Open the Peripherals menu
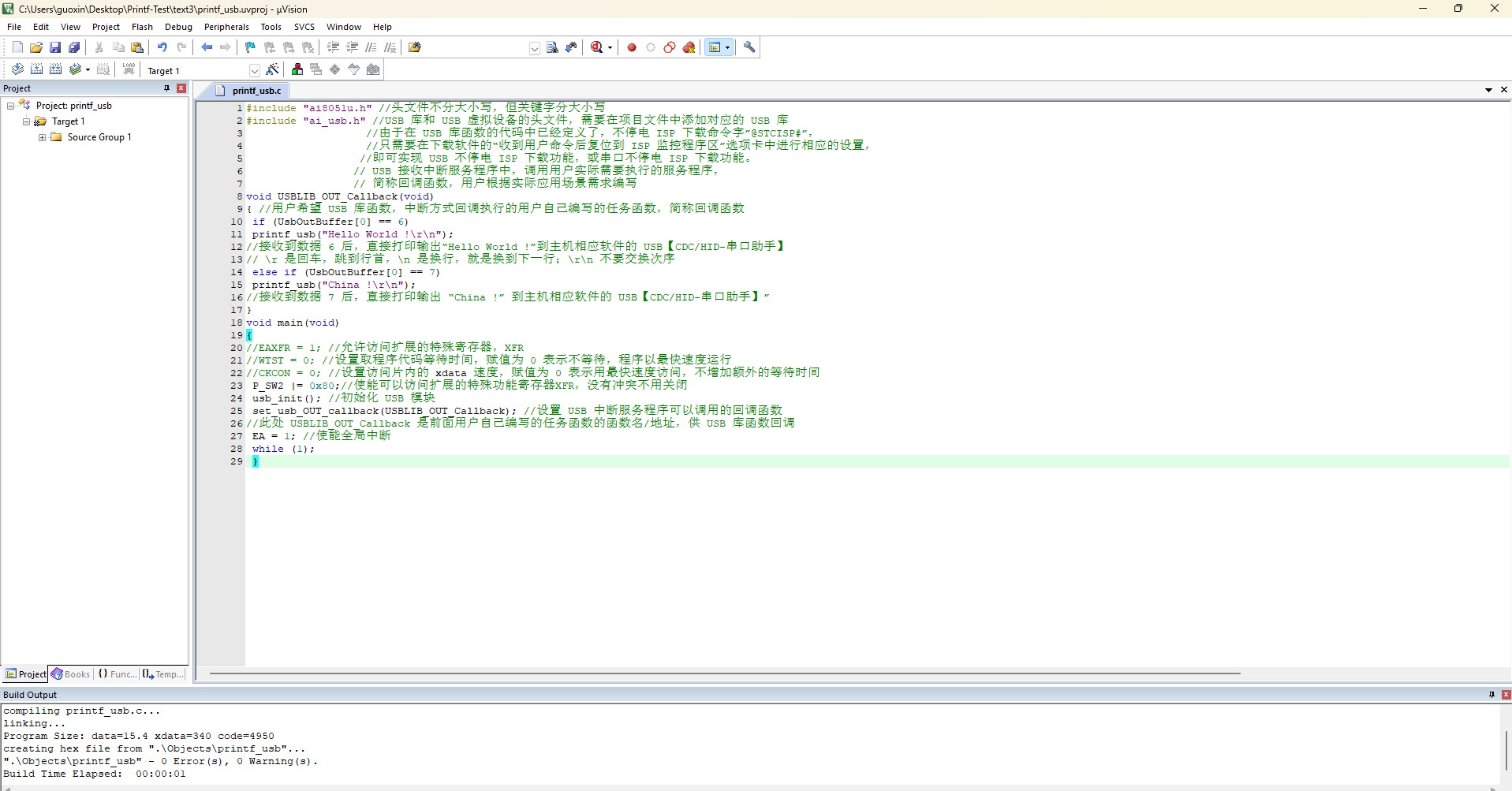This screenshot has height=791, width=1512. (x=226, y=27)
